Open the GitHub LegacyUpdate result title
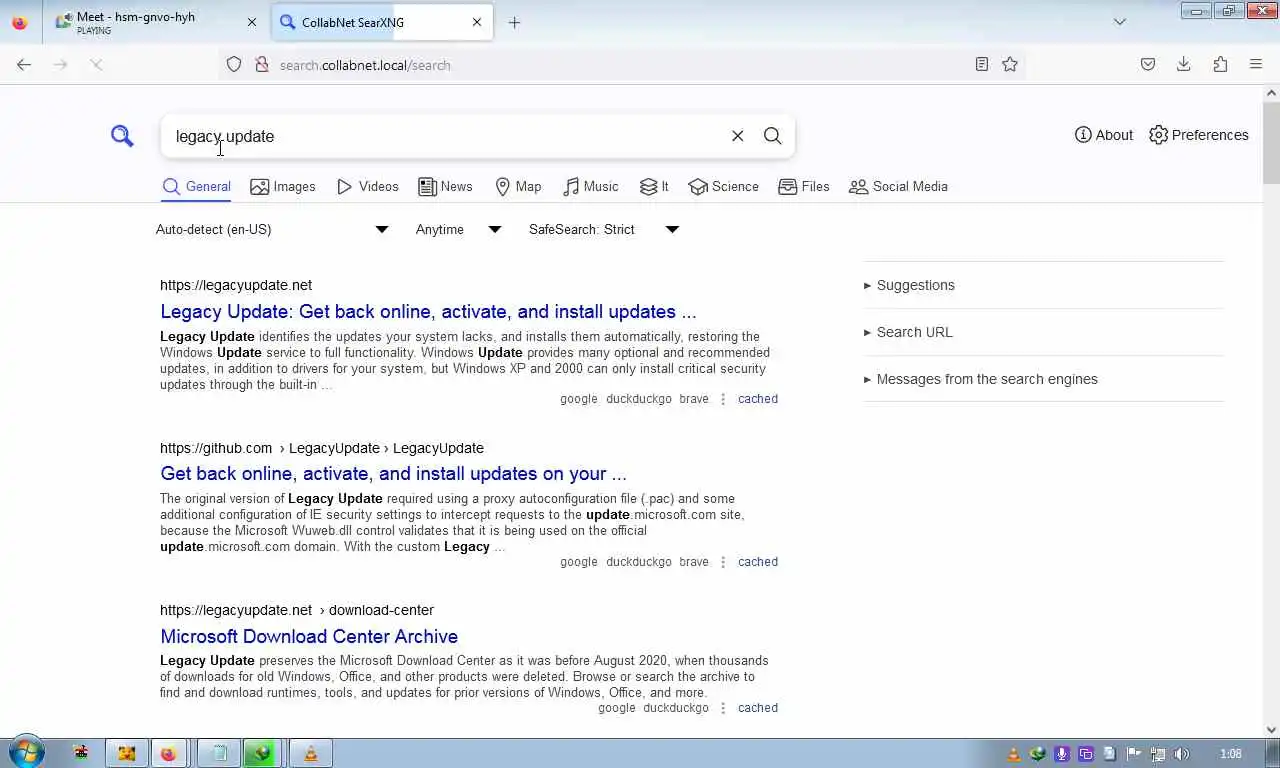This screenshot has height=768, width=1280. click(x=393, y=473)
